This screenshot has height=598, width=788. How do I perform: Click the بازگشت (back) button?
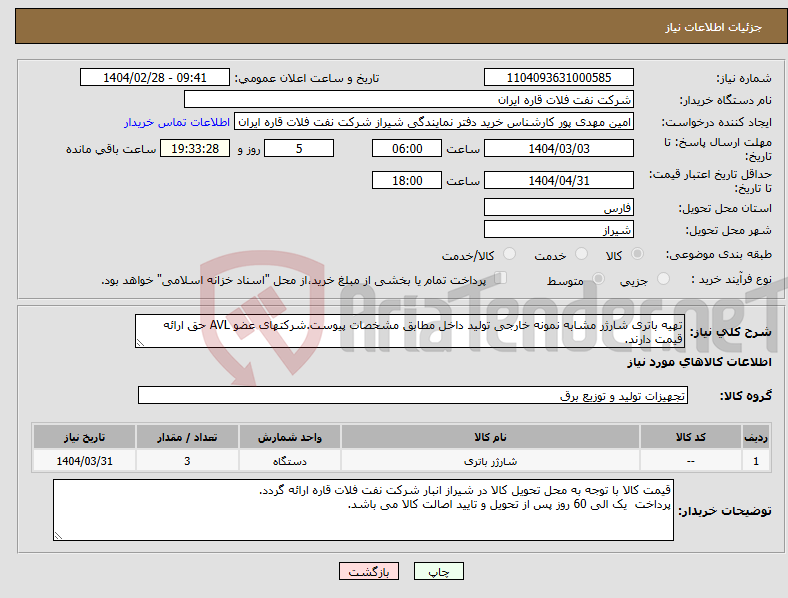(x=369, y=571)
